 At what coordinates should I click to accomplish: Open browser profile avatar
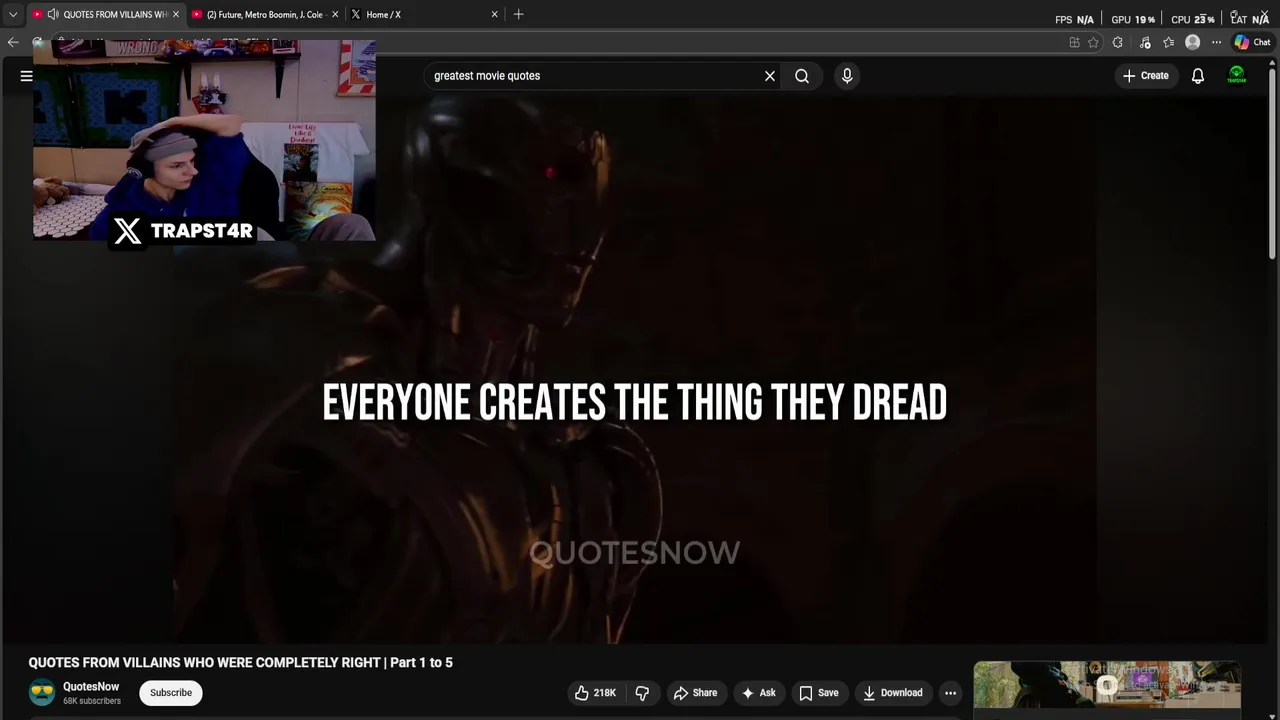[1192, 42]
